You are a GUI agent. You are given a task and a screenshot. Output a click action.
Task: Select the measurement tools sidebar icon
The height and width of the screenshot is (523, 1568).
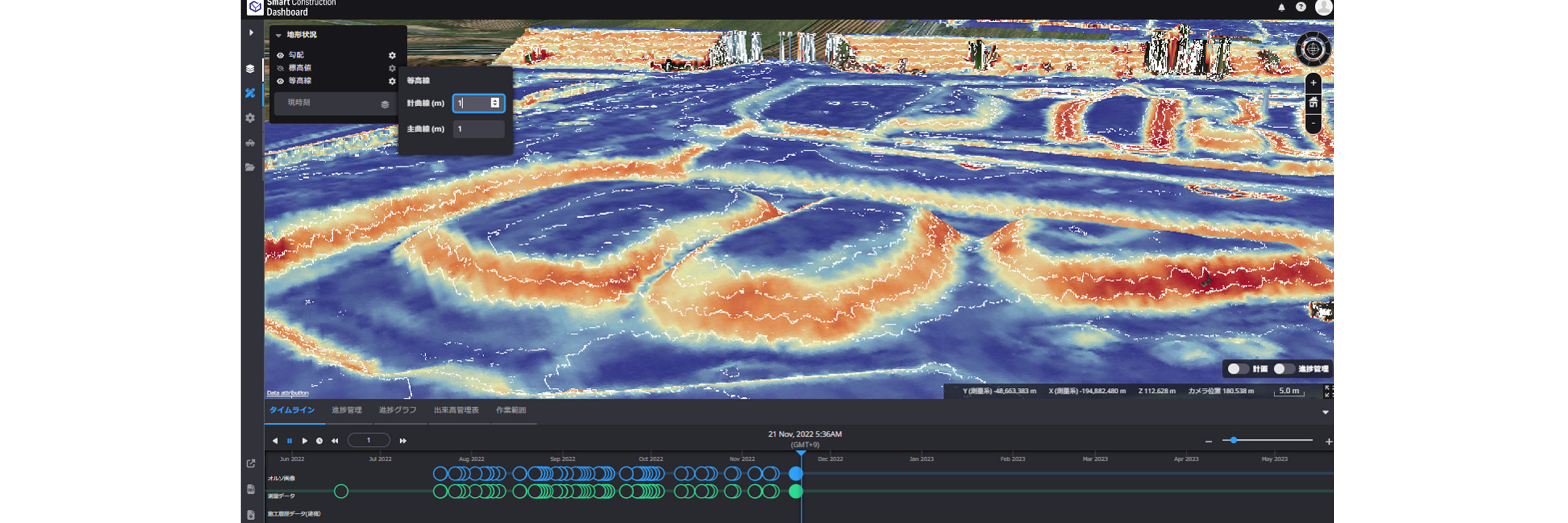[x=250, y=93]
